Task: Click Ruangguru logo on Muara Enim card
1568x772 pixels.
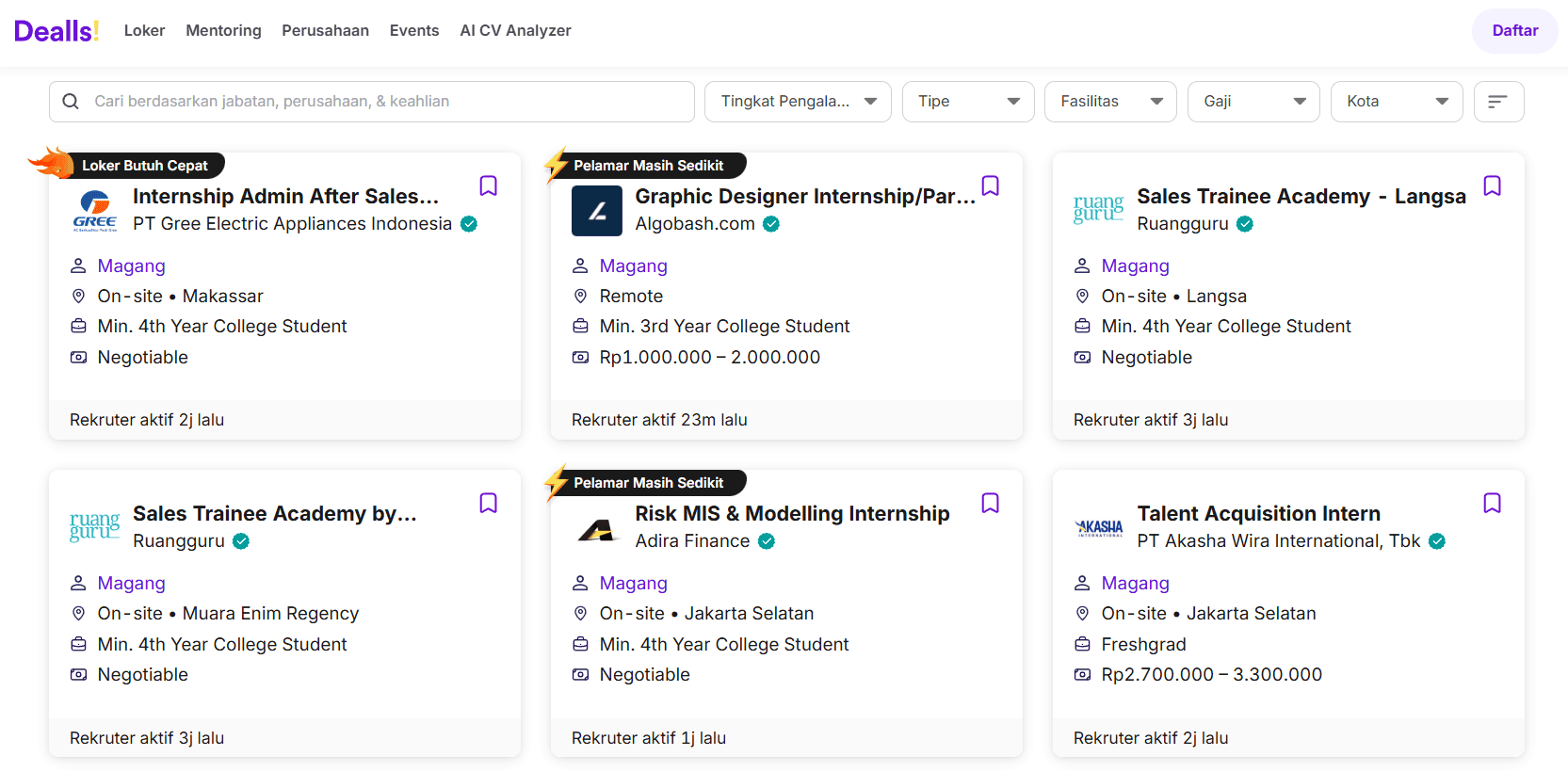Action: [95, 526]
